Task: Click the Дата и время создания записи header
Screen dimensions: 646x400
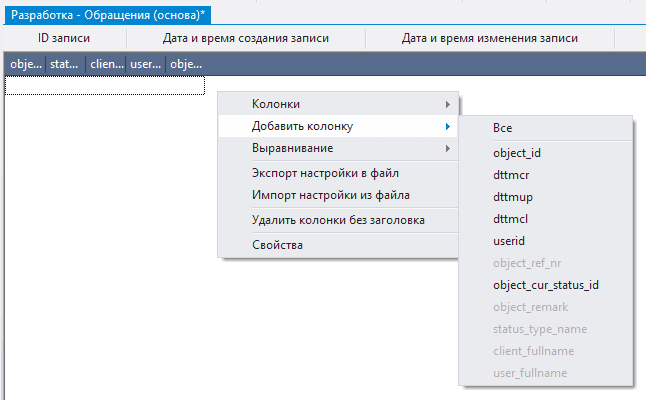Action: pos(245,38)
